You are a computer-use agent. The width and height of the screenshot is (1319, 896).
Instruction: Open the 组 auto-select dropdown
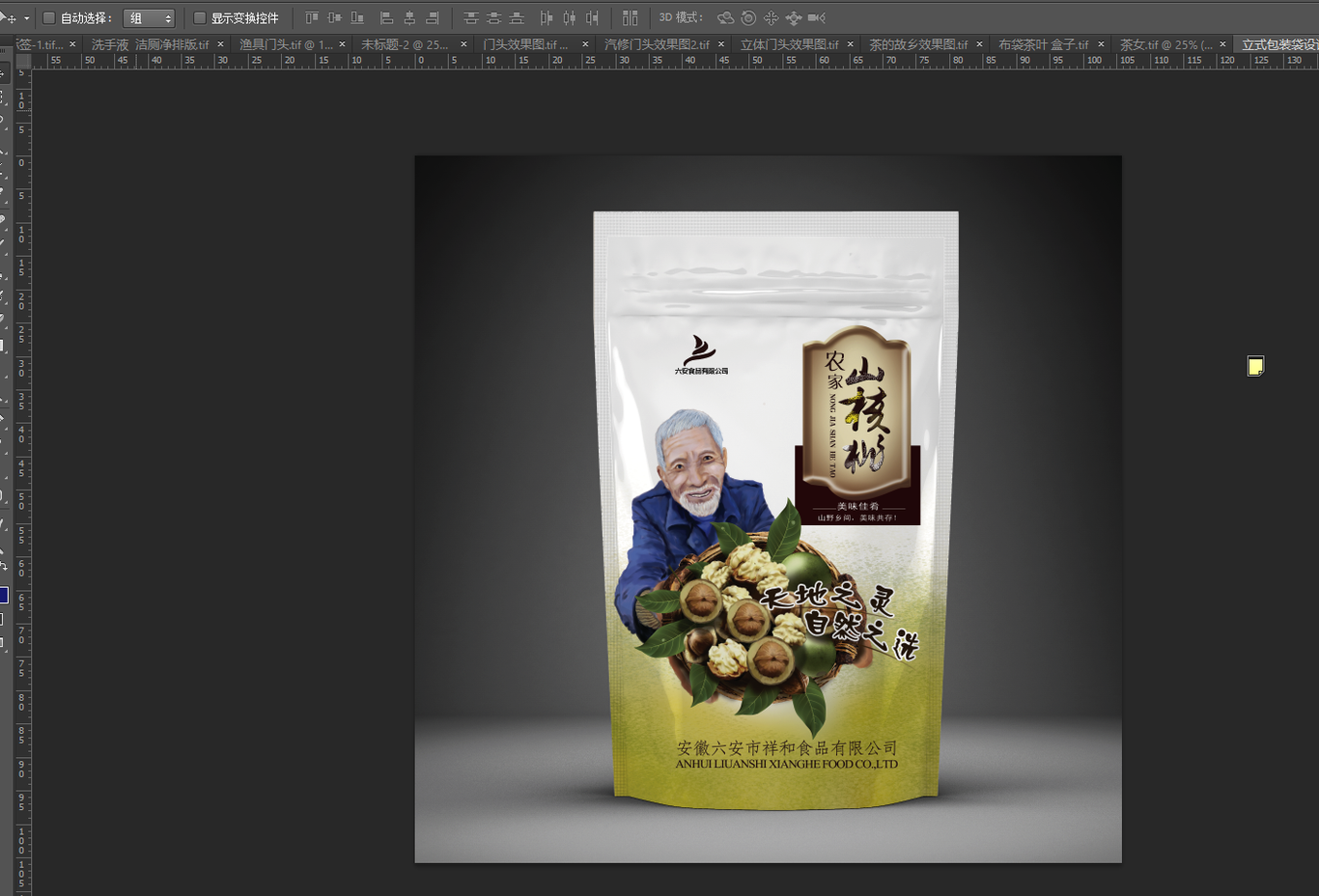click(x=149, y=18)
